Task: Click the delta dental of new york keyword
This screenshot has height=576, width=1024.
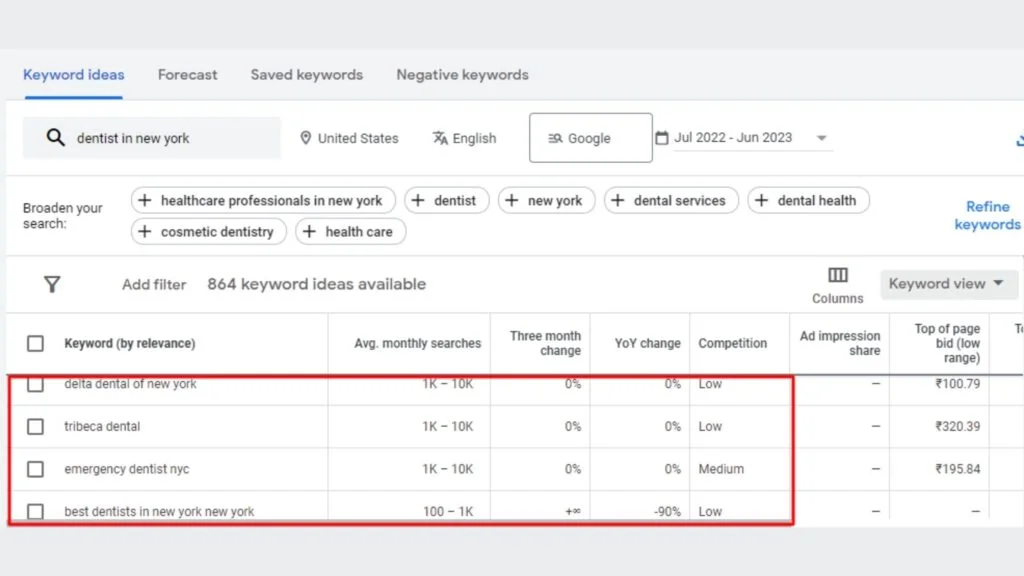Action: point(130,384)
